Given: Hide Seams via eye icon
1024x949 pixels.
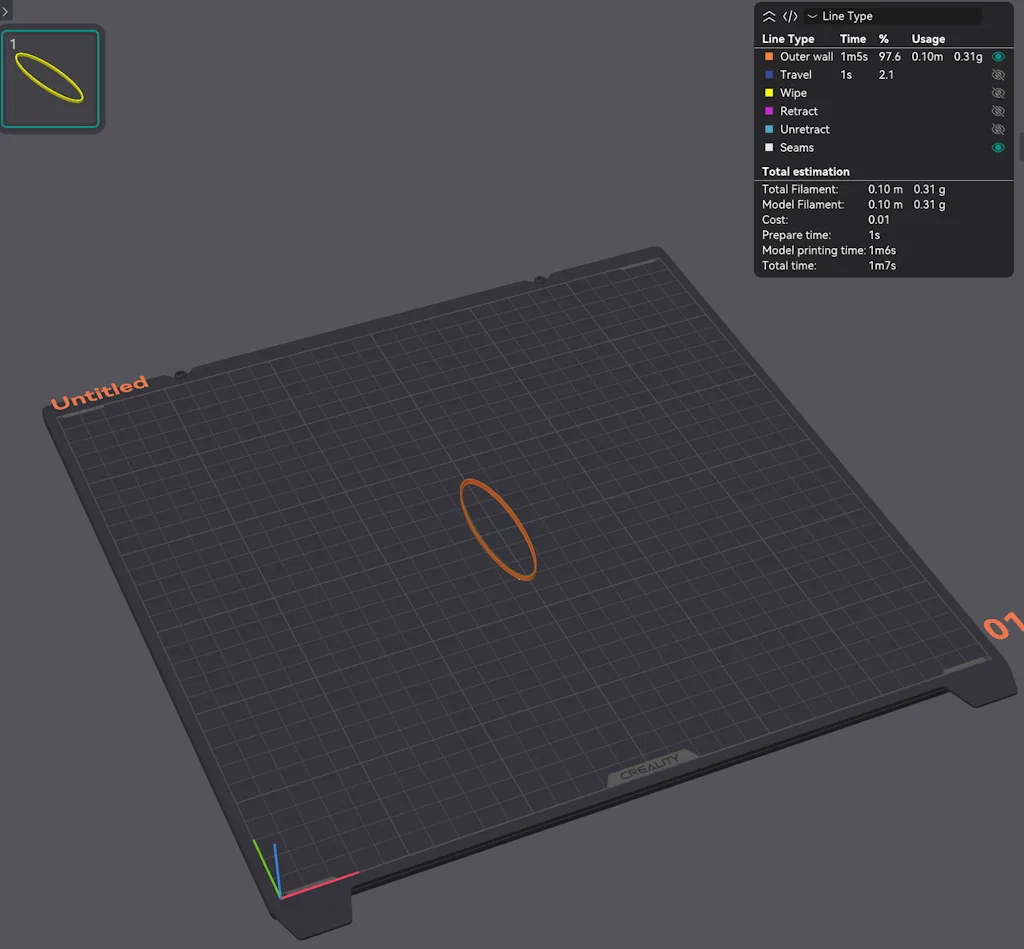Looking at the screenshot, I should [x=998, y=148].
